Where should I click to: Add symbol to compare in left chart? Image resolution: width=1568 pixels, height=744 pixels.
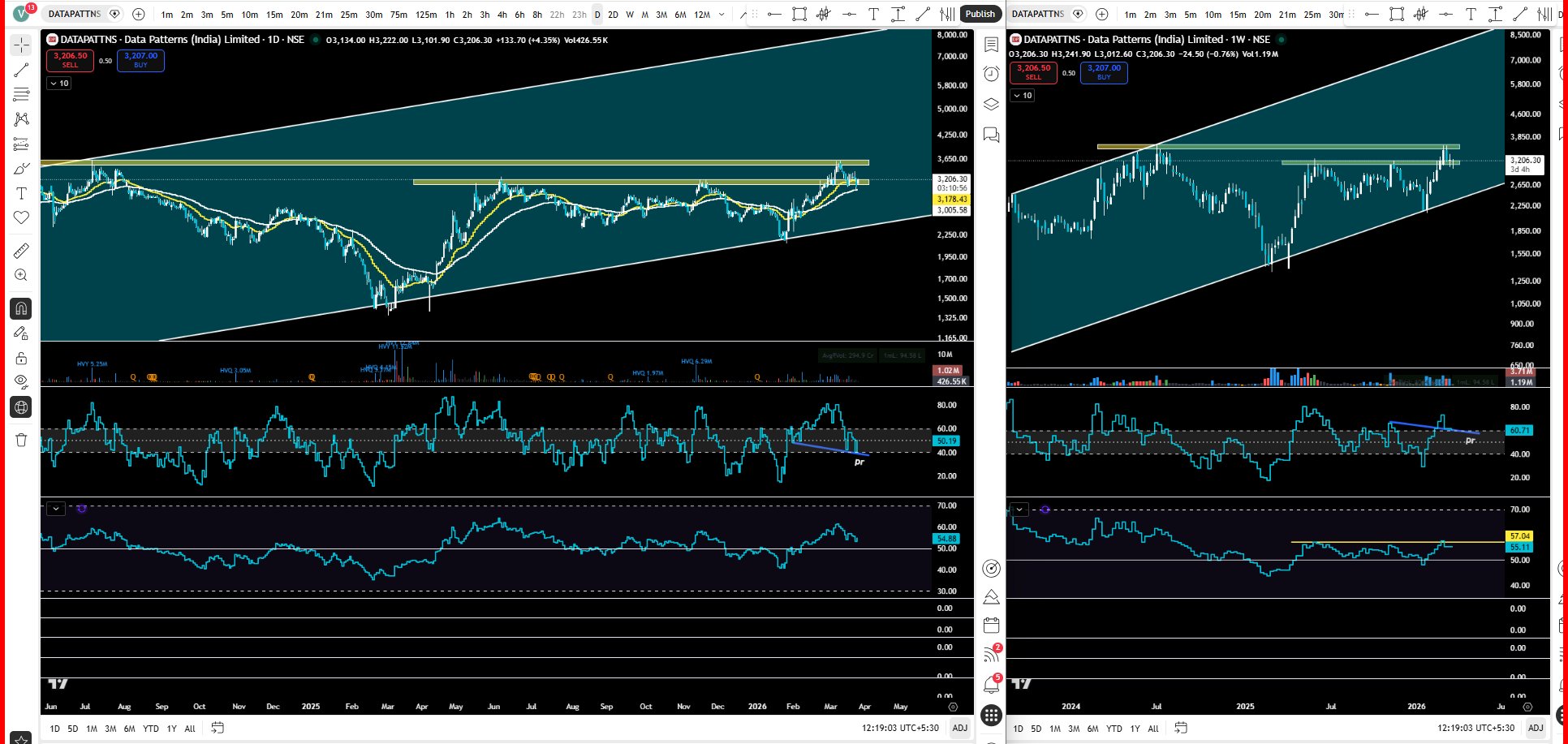coord(139,14)
